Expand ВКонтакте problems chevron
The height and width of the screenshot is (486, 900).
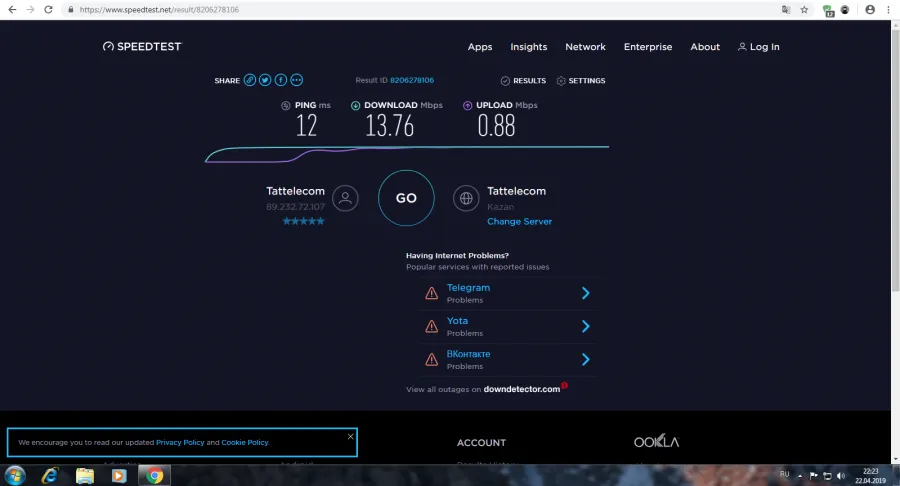pyautogui.click(x=585, y=360)
